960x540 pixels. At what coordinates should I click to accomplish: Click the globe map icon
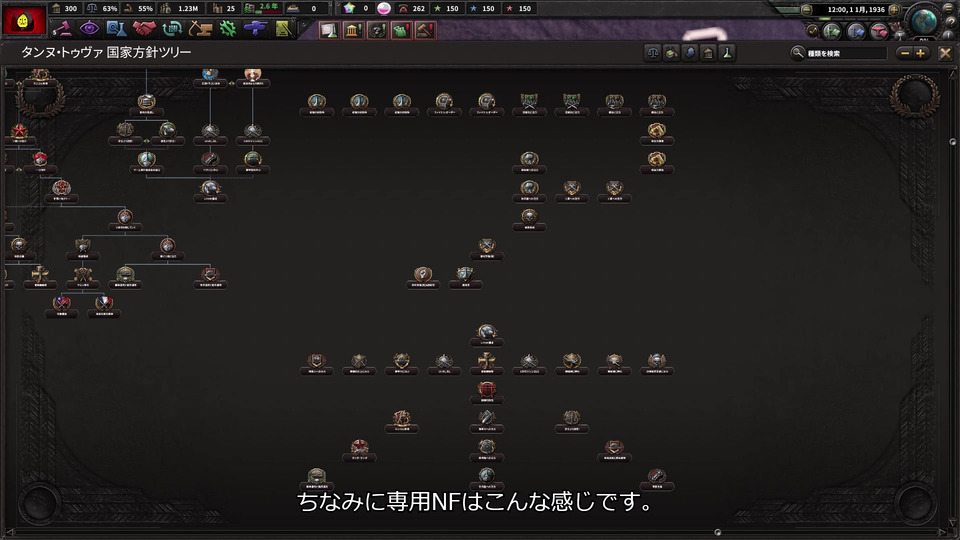pyautogui.click(x=924, y=20)
